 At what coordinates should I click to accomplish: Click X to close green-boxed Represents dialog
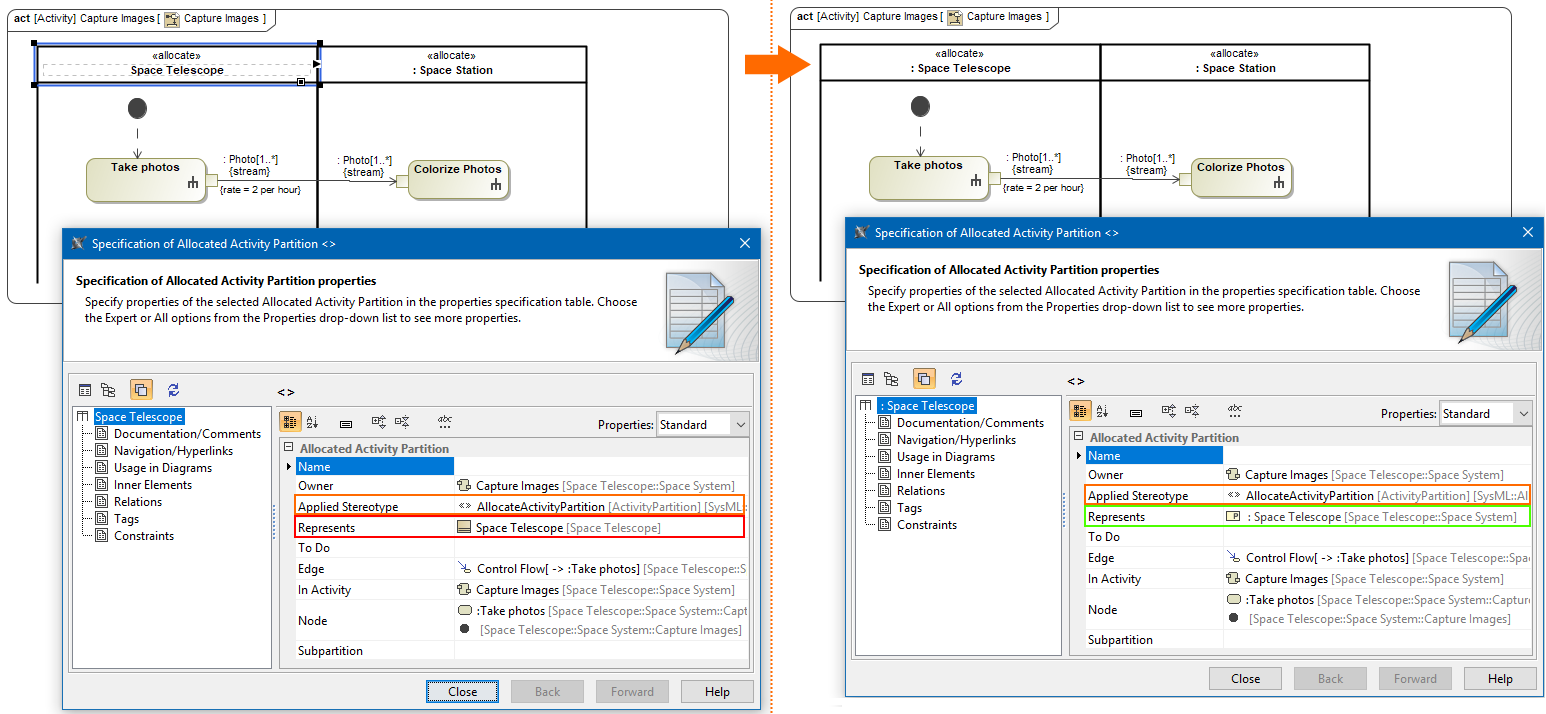tap(1527, 232)
